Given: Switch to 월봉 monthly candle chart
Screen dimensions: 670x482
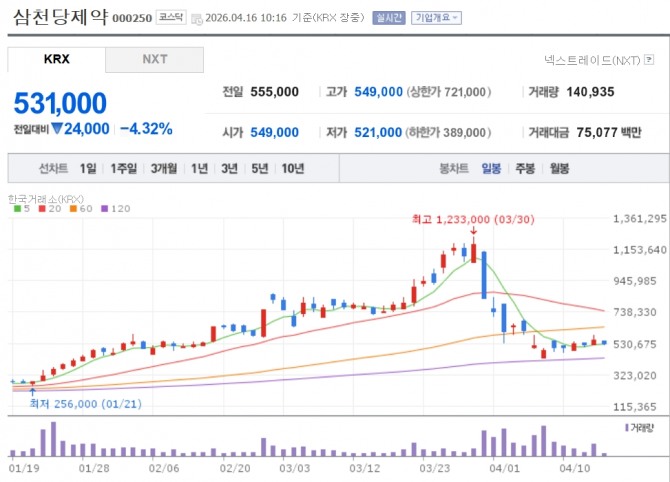Looking at the screenshot, I should click(x=558, y=168).
